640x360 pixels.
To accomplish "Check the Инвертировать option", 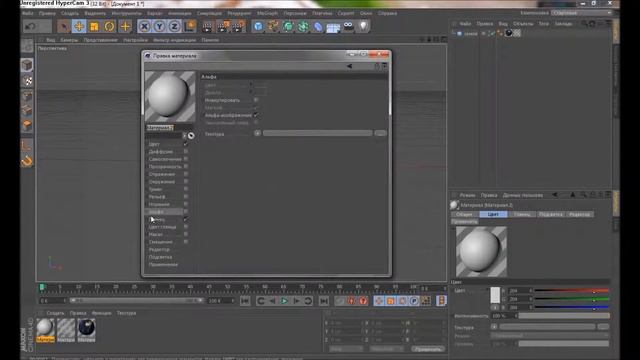I will (x=256, y=100).
